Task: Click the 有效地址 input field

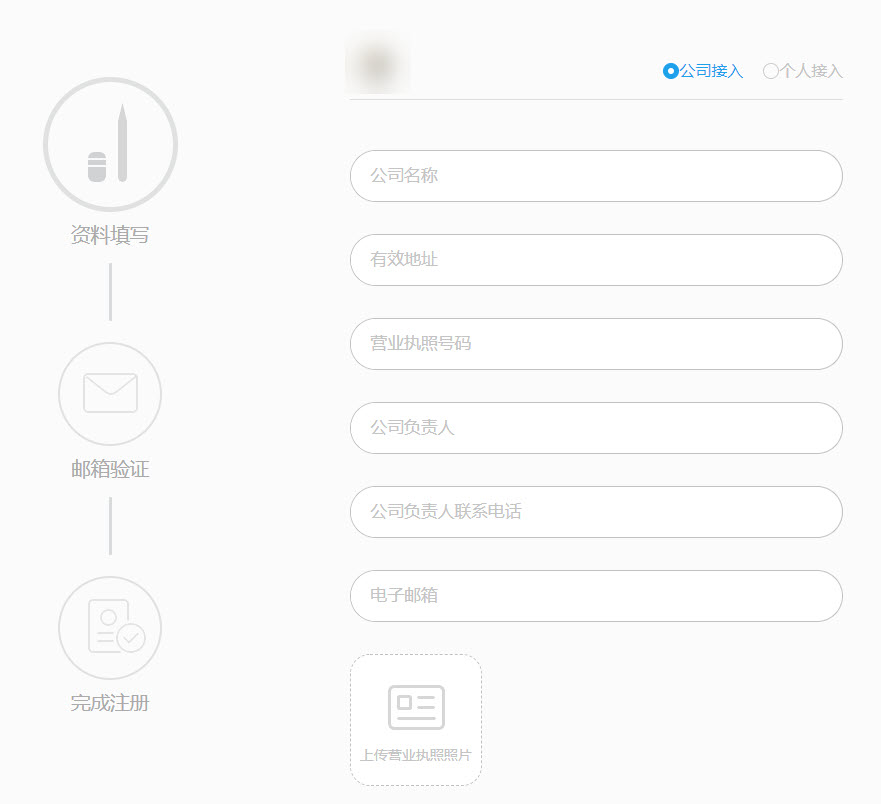Action: tap(596, 260)
